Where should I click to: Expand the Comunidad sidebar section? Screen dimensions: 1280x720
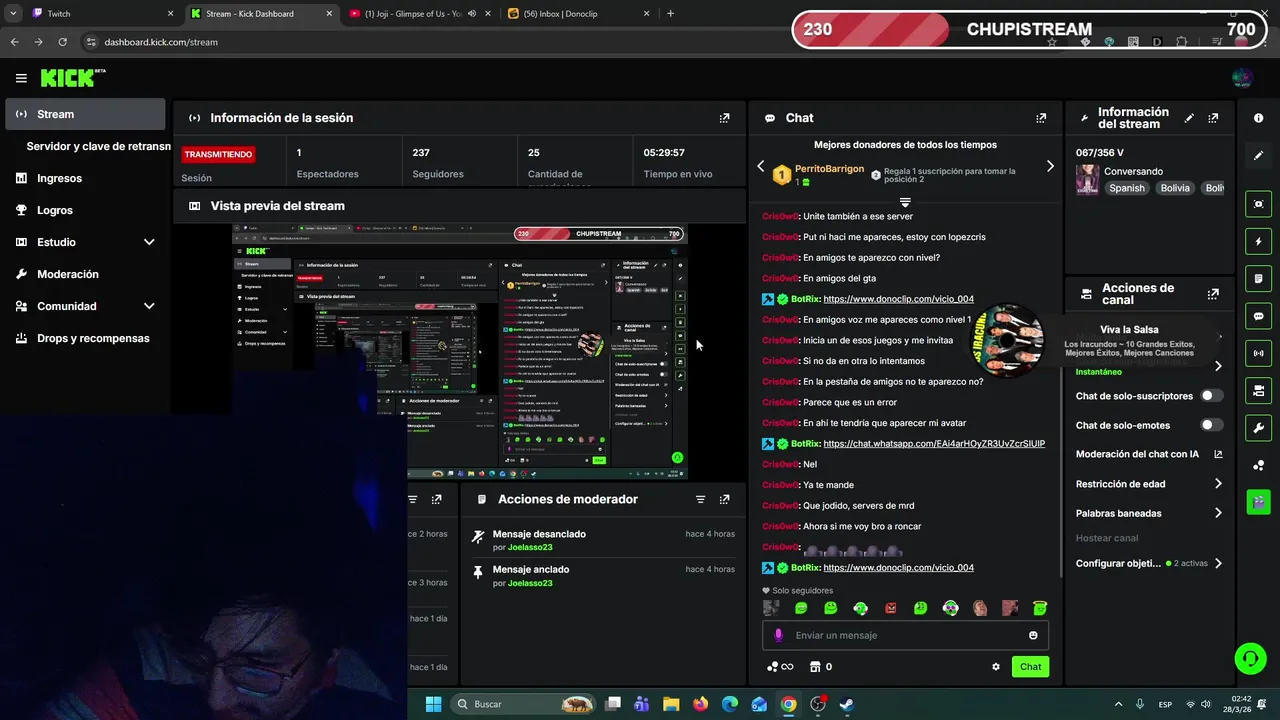149,306
